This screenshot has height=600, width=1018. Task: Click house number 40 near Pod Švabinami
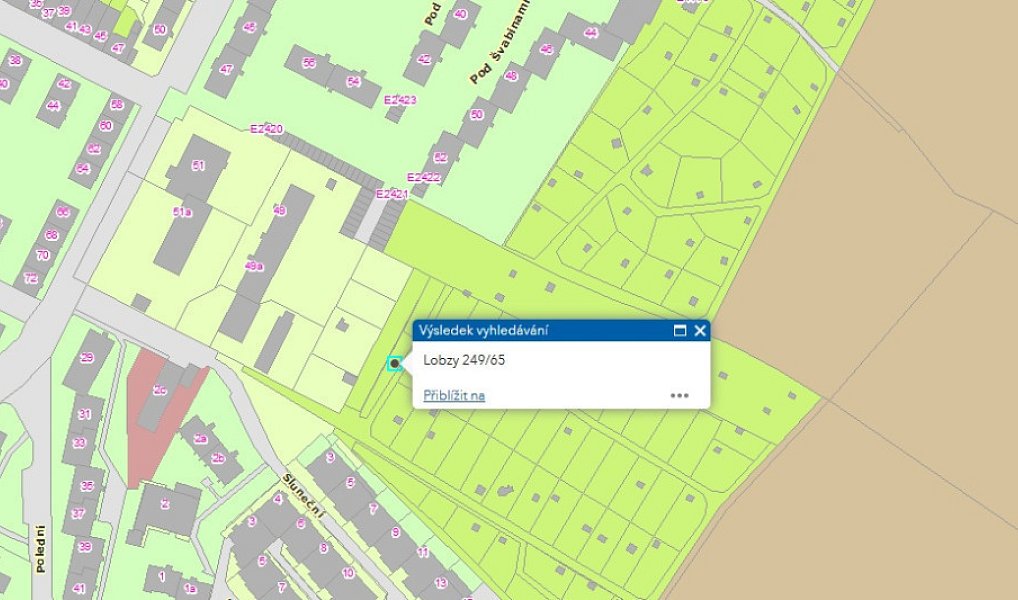point(460,14)
